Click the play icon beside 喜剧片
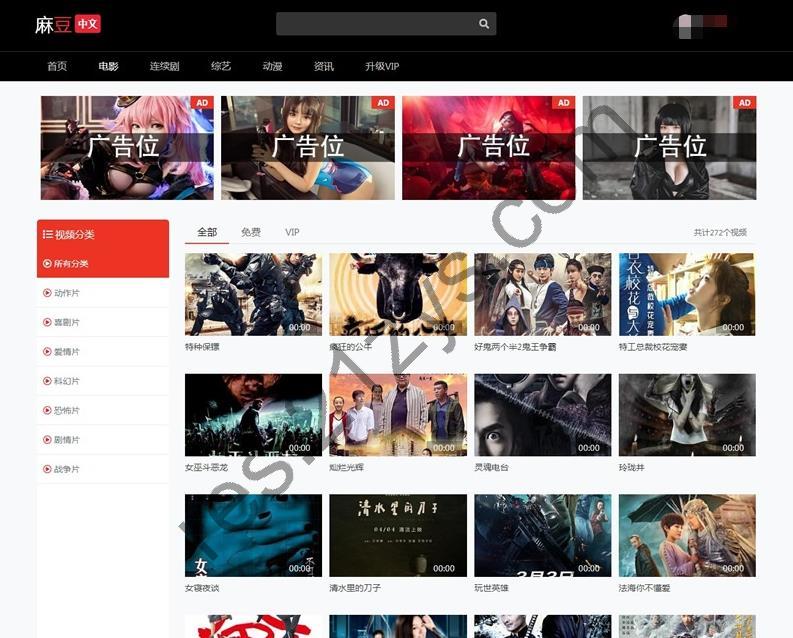Viewport: 793px width, 638px height. coord(47,322)
